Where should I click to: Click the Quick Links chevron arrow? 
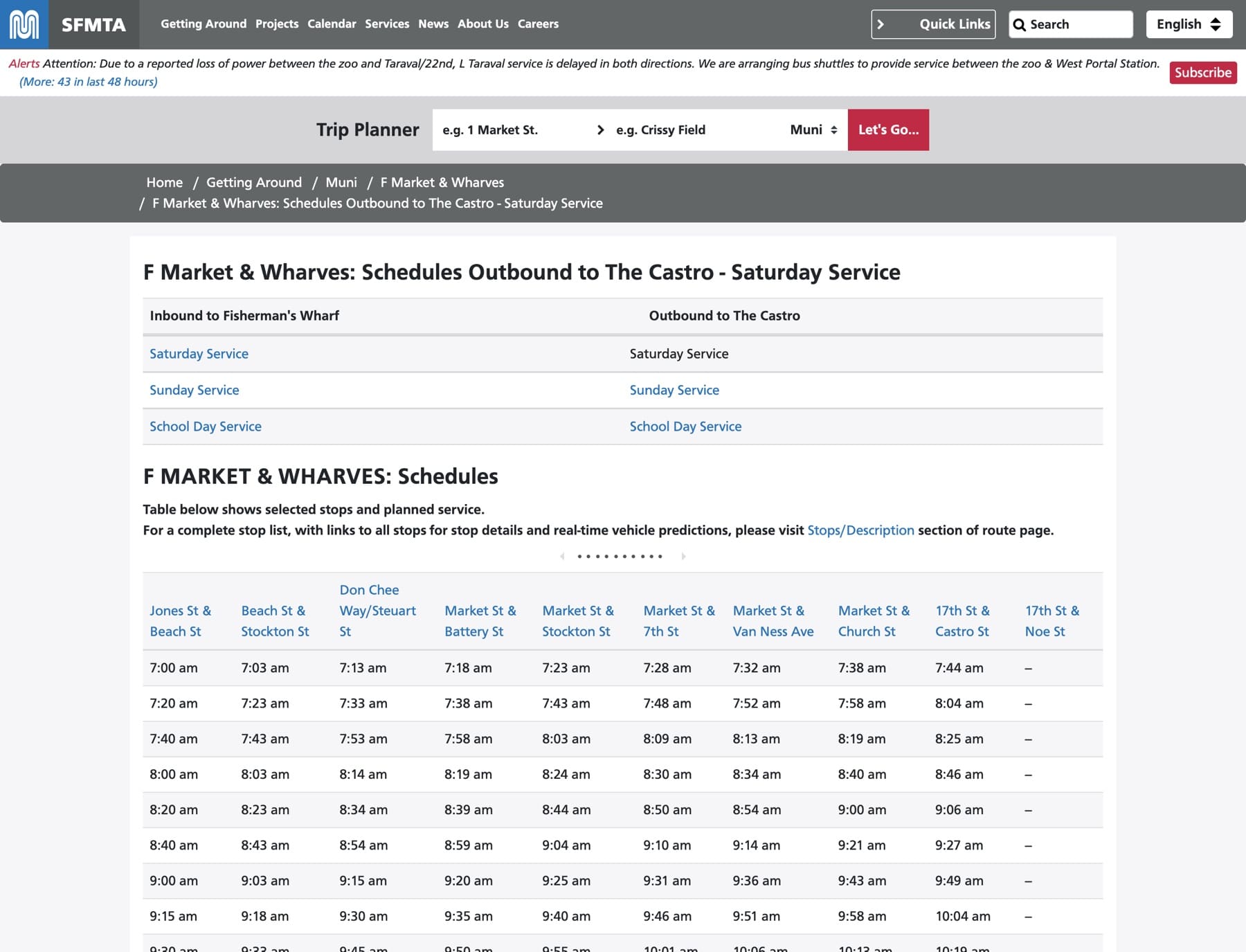click(881, 24)
